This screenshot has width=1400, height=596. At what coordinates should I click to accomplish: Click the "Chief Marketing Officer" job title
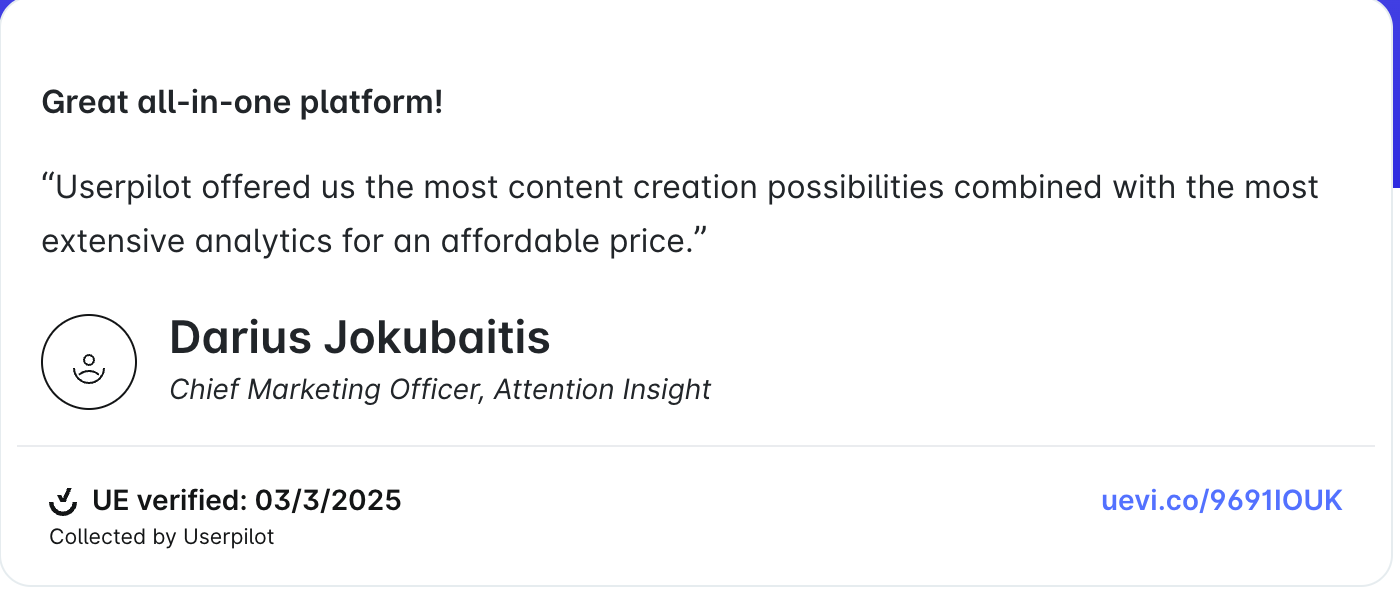point(327,389)
